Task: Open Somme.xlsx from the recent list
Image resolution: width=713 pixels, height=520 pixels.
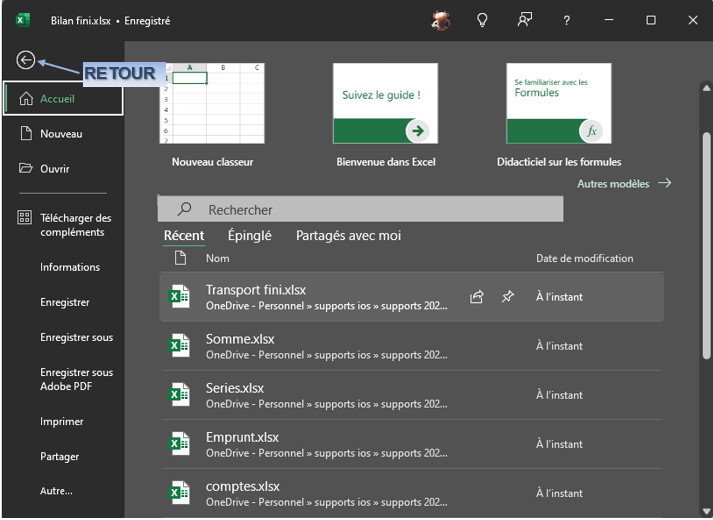Action: 412,346
